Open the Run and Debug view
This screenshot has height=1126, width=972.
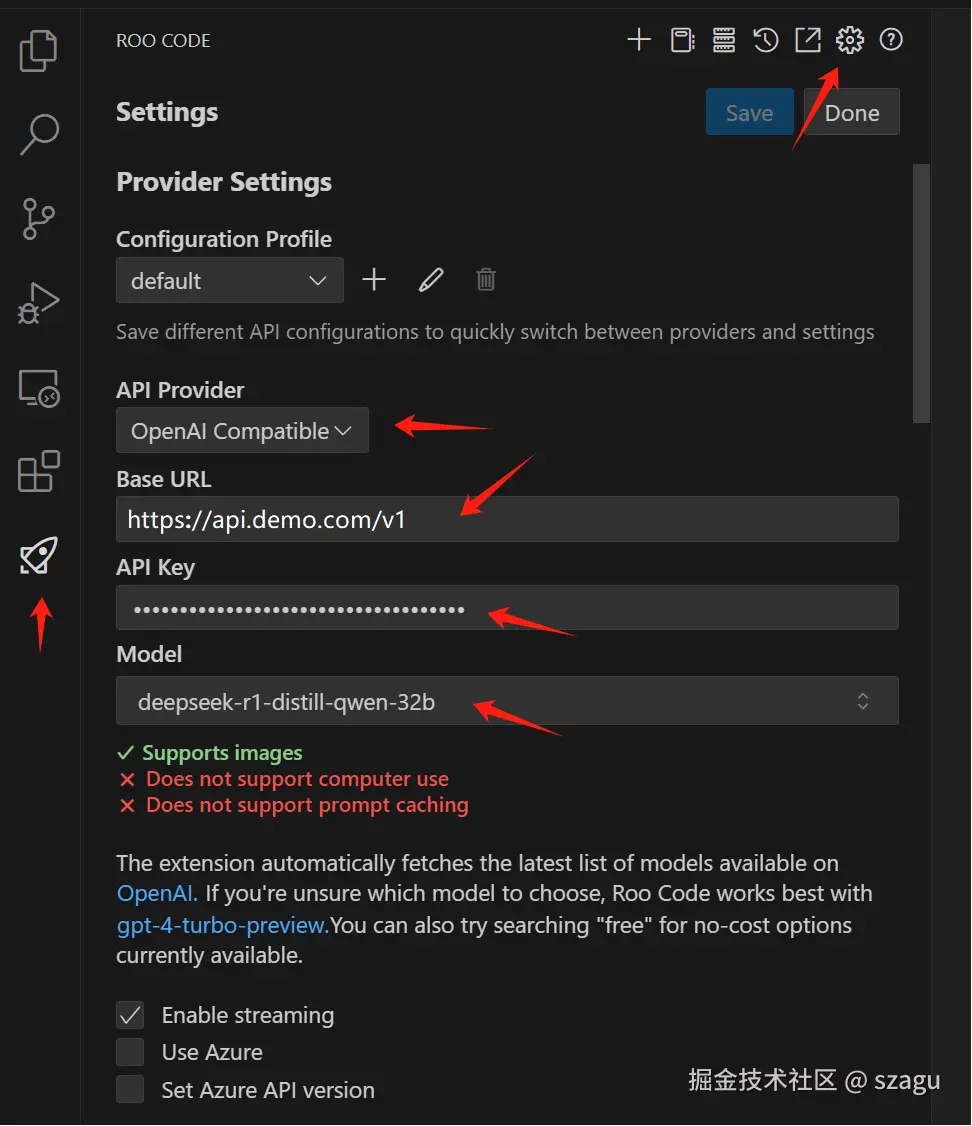(x=39, y=303)
